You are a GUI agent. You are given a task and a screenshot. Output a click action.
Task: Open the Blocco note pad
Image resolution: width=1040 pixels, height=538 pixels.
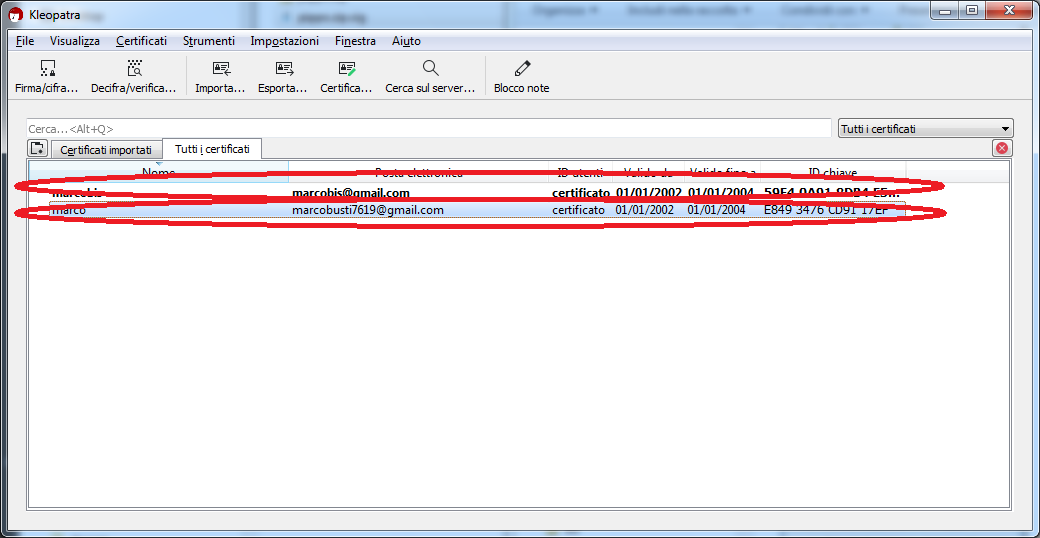pyautogui.click(x=521, y=76)
